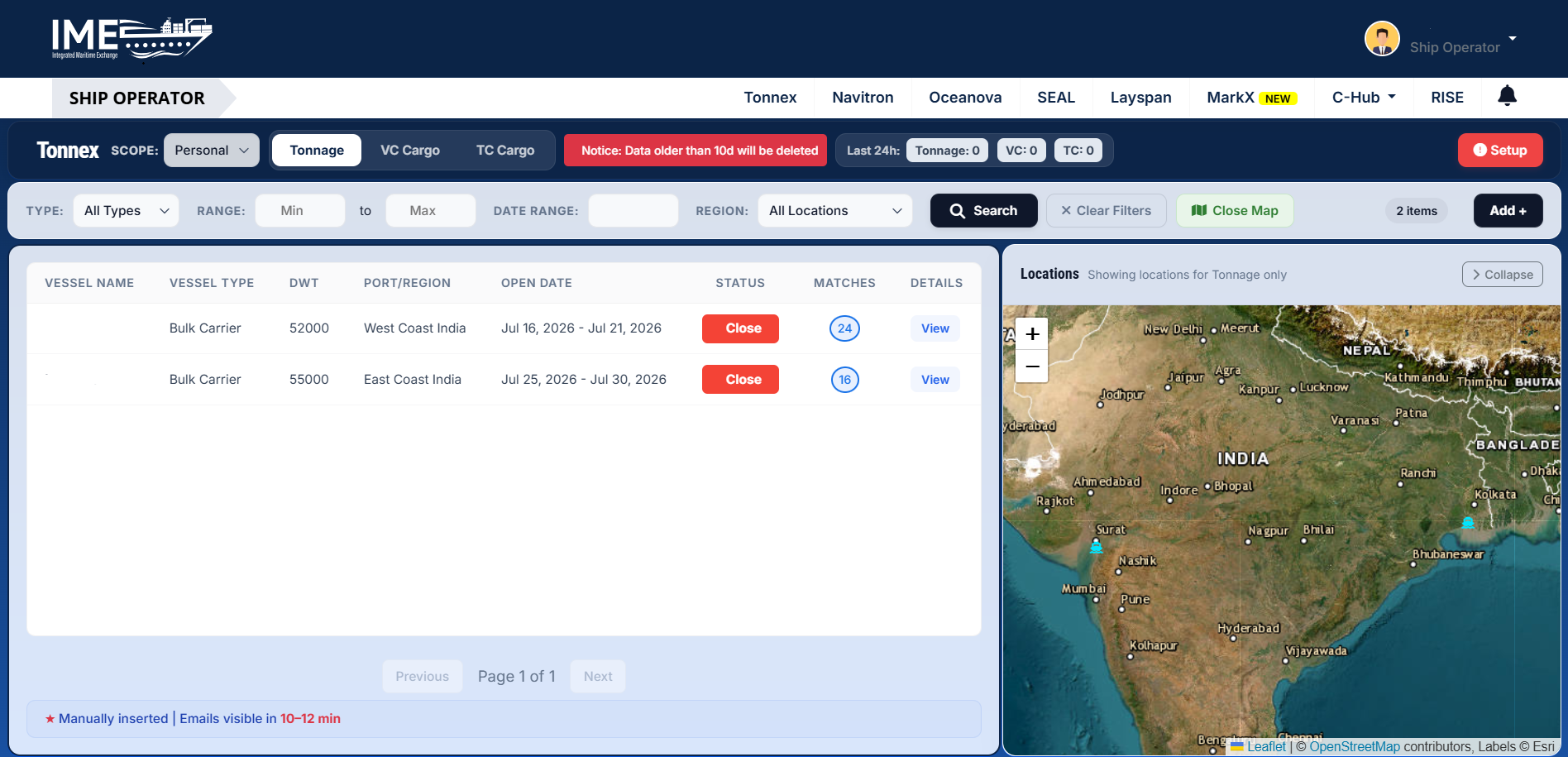Close the 52000 DWT West Coast India listing
The height and width of the screenshot is (757, 1568).
pyautogui.click(x=740, y=328)
